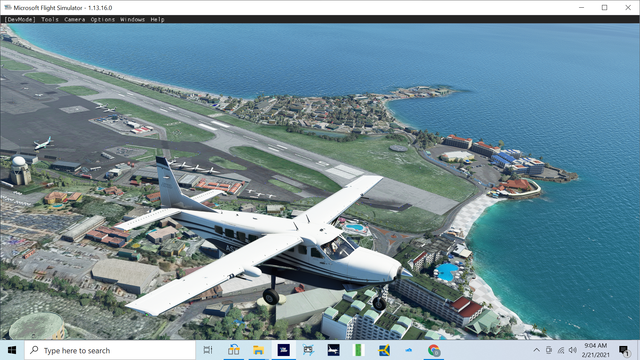
Task: Maximize the Flight Simulator window
Action: (604, 7)
